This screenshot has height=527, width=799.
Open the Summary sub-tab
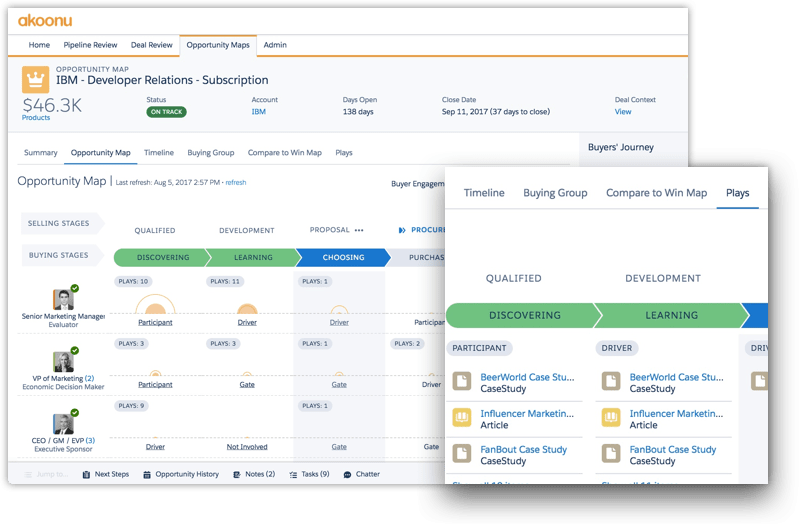tap(41, 153)
